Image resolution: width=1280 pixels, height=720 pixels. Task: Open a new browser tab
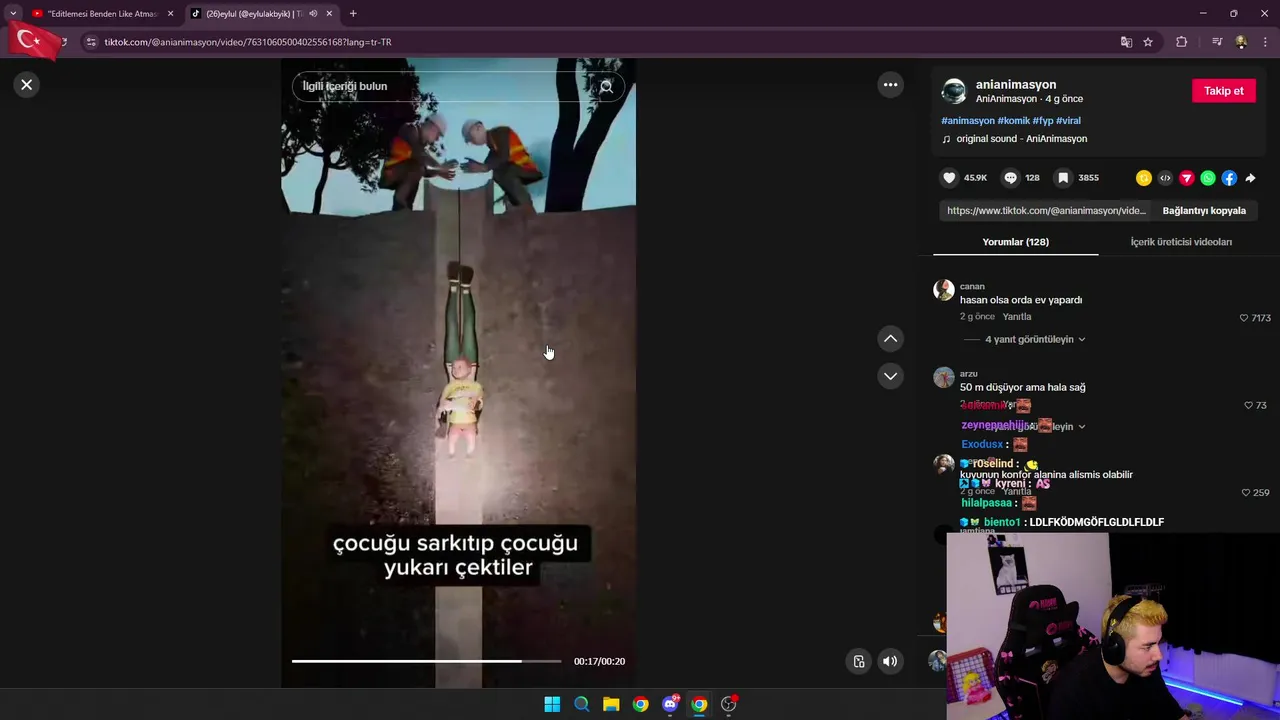(x=353, y=14)
